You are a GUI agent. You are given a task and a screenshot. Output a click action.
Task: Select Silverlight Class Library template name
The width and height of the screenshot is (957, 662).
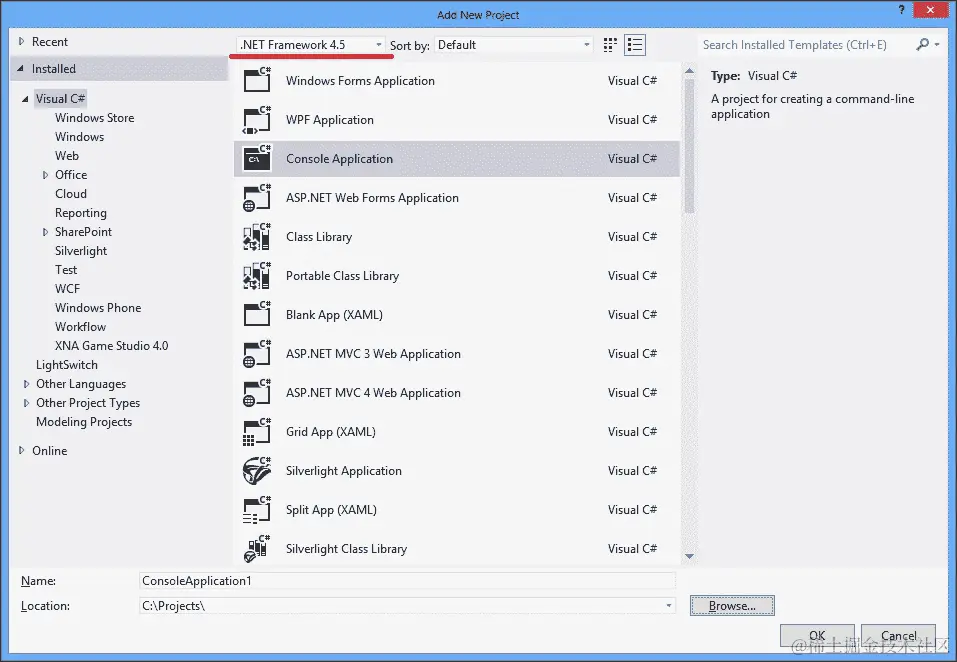pyautogui.click(x=346, y=549)
